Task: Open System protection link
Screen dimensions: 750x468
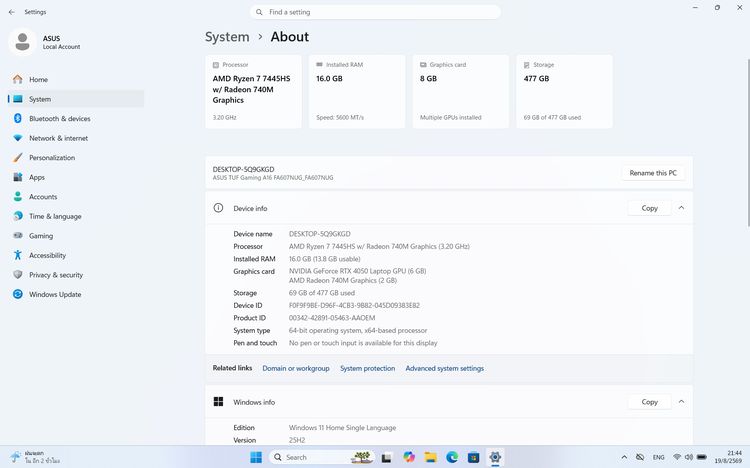Action: (367, 368)
